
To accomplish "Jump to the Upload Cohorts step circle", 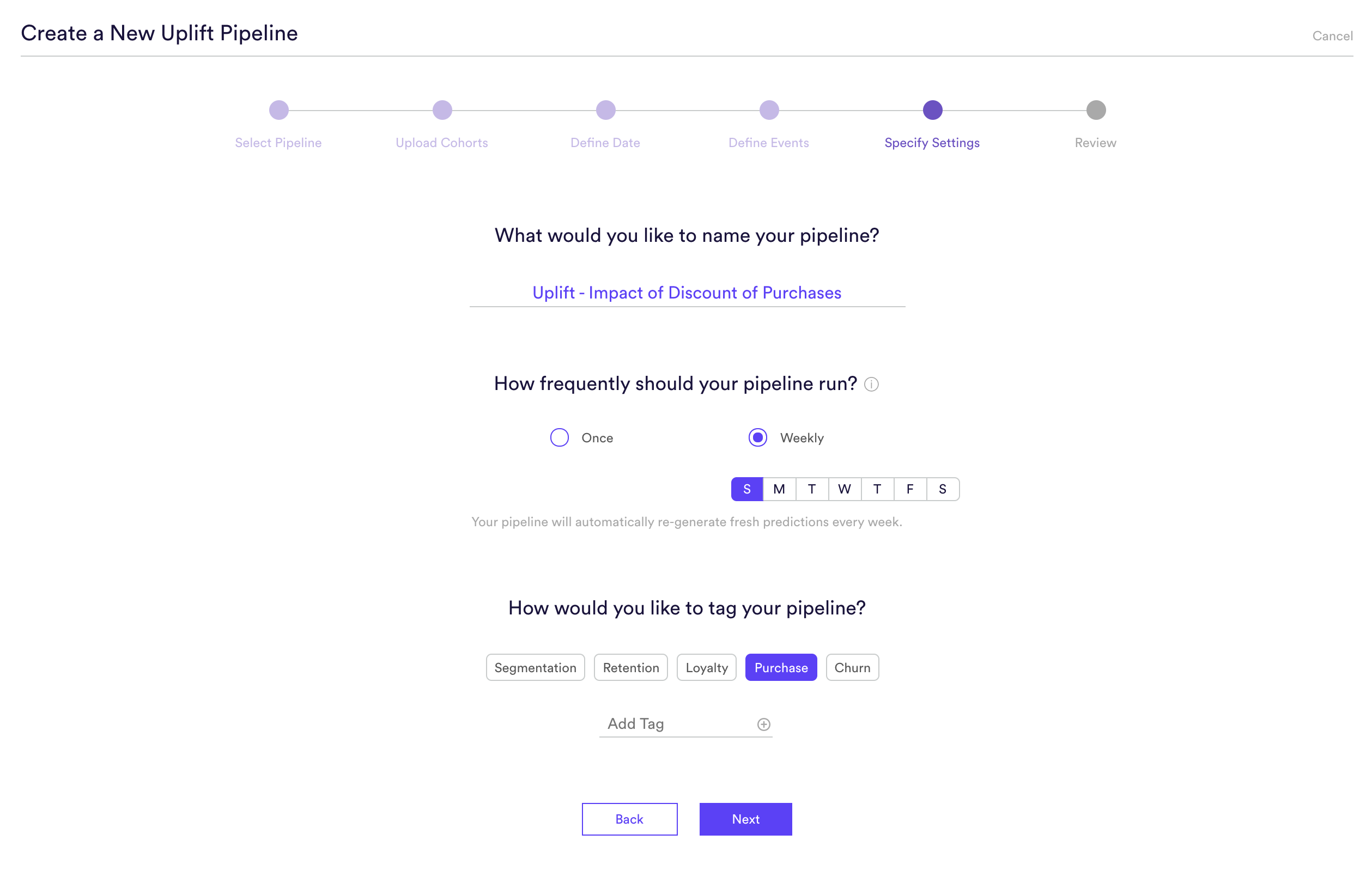I will click(442, 110).
